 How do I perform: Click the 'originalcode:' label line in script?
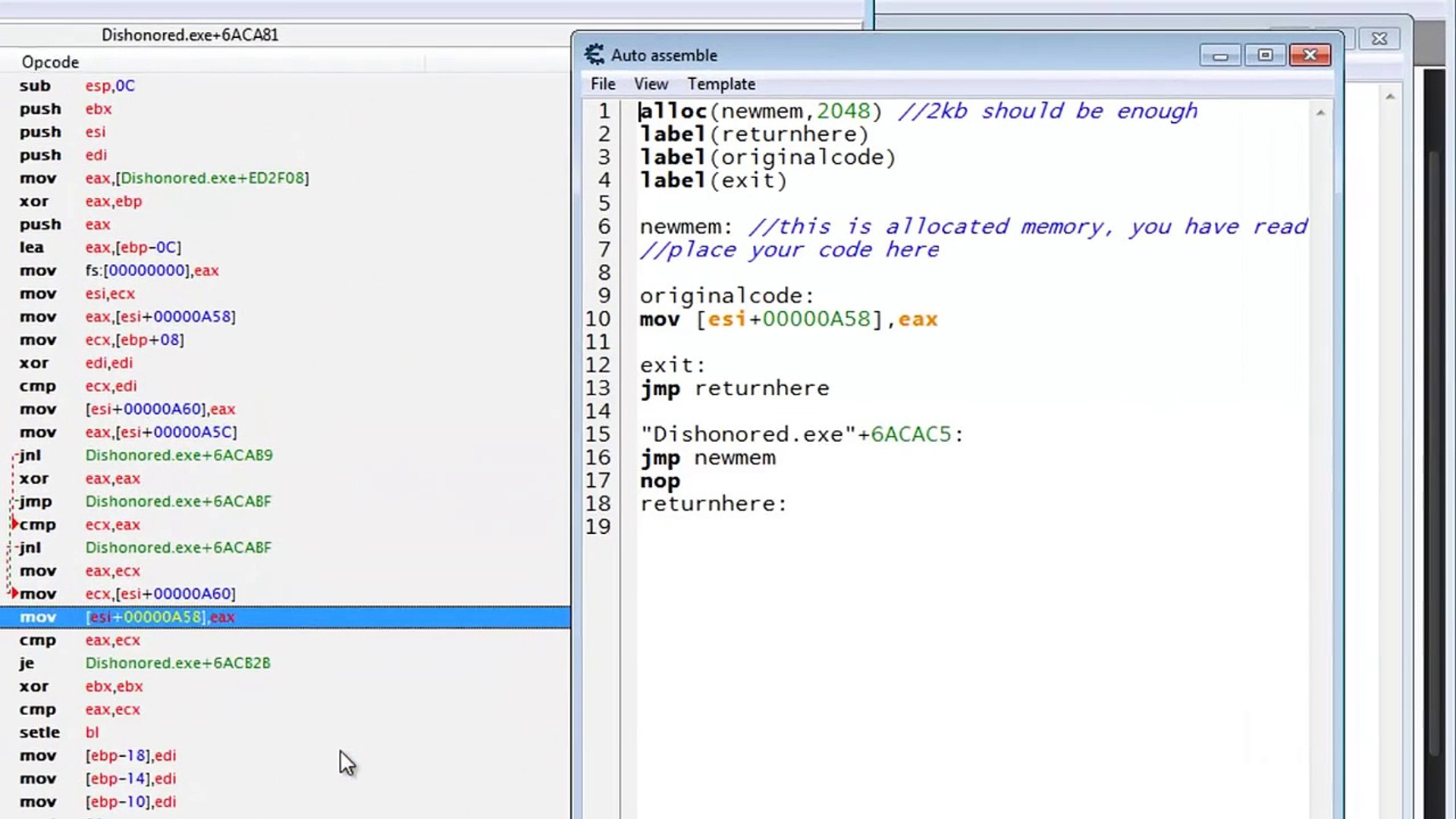(727, 296)
